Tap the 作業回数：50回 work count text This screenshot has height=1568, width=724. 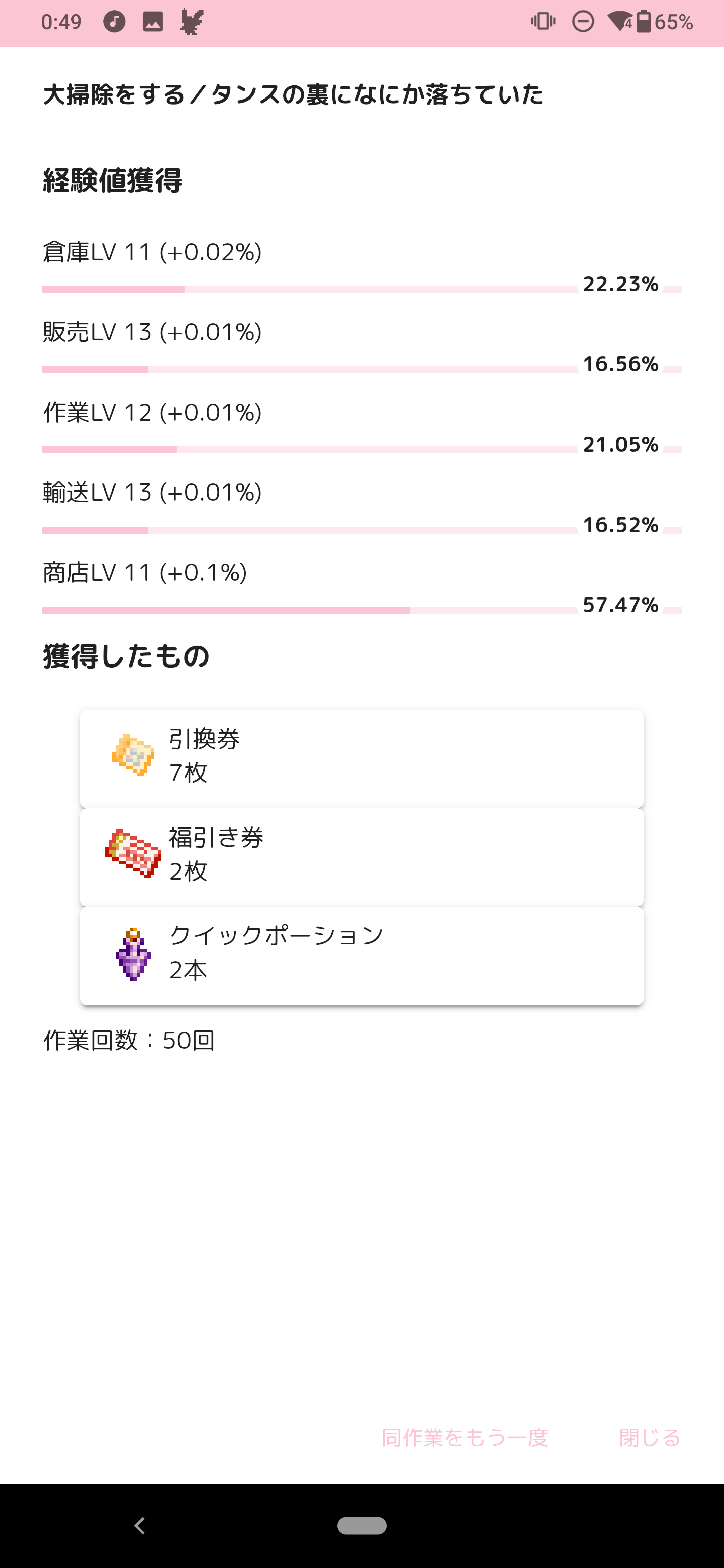pos(129,1040)
